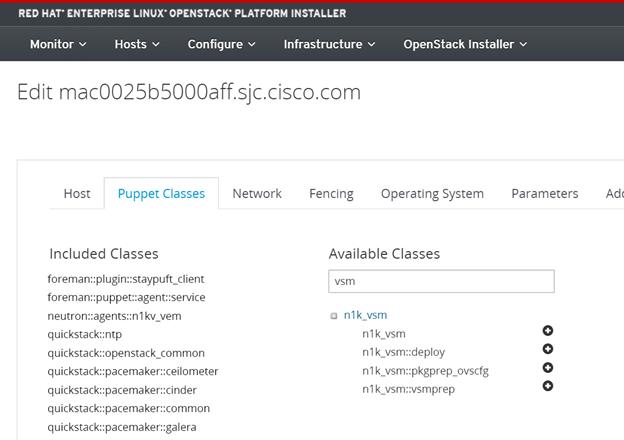Screen dimensions: 624x440
Task: Switch to the Host tab
Action: click(x=77, y=193)
